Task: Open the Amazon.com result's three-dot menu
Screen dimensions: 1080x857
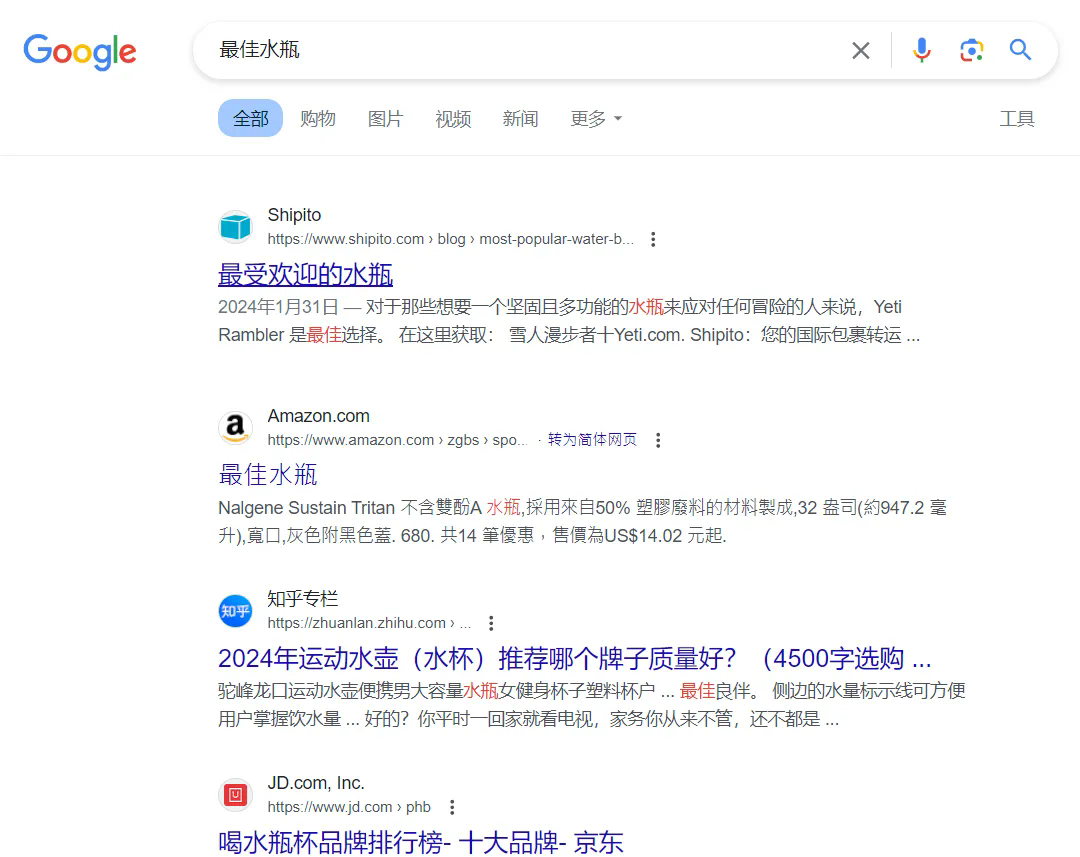Action: [658, 440]
